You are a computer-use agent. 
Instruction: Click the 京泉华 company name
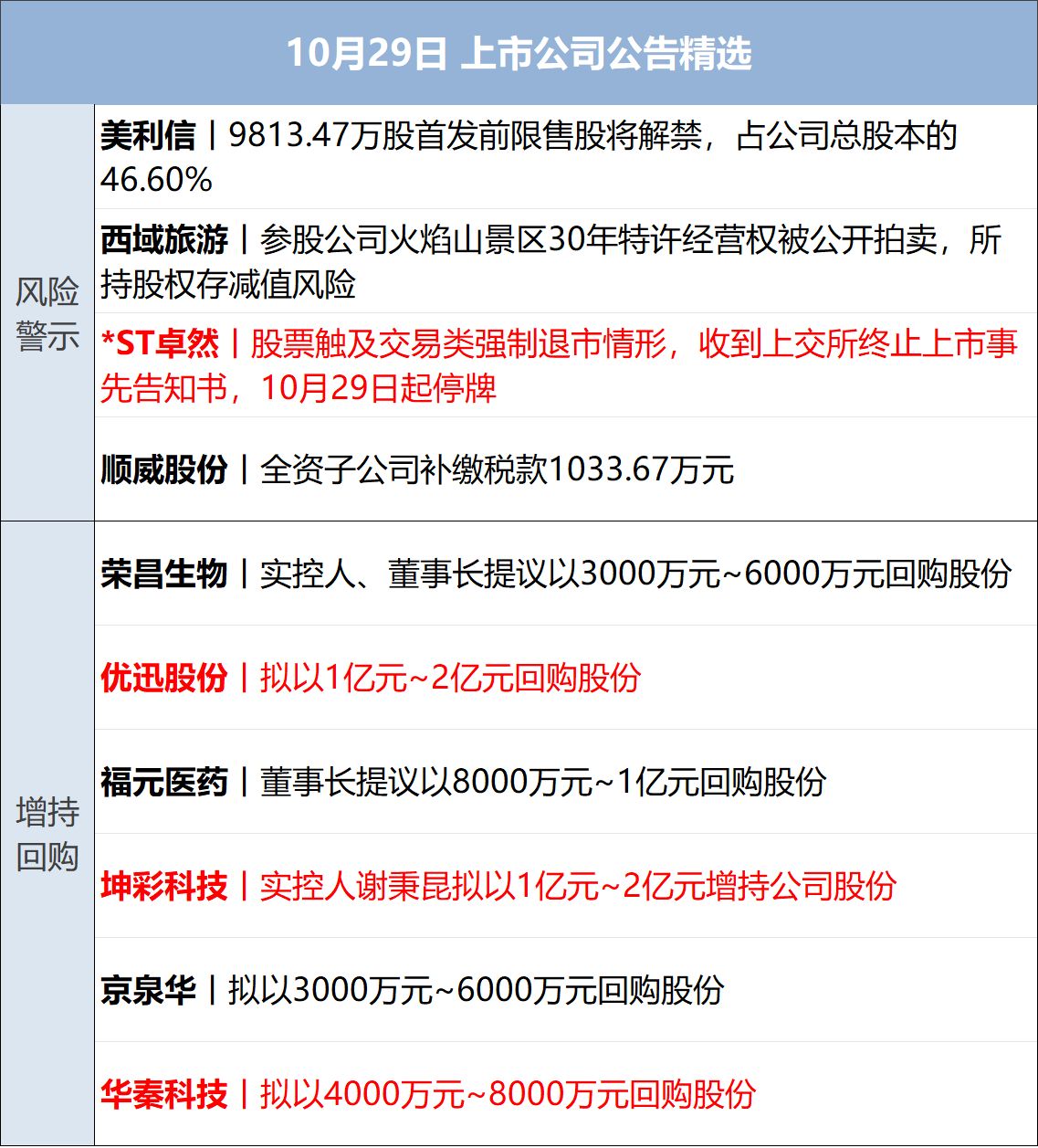(148, 991)
